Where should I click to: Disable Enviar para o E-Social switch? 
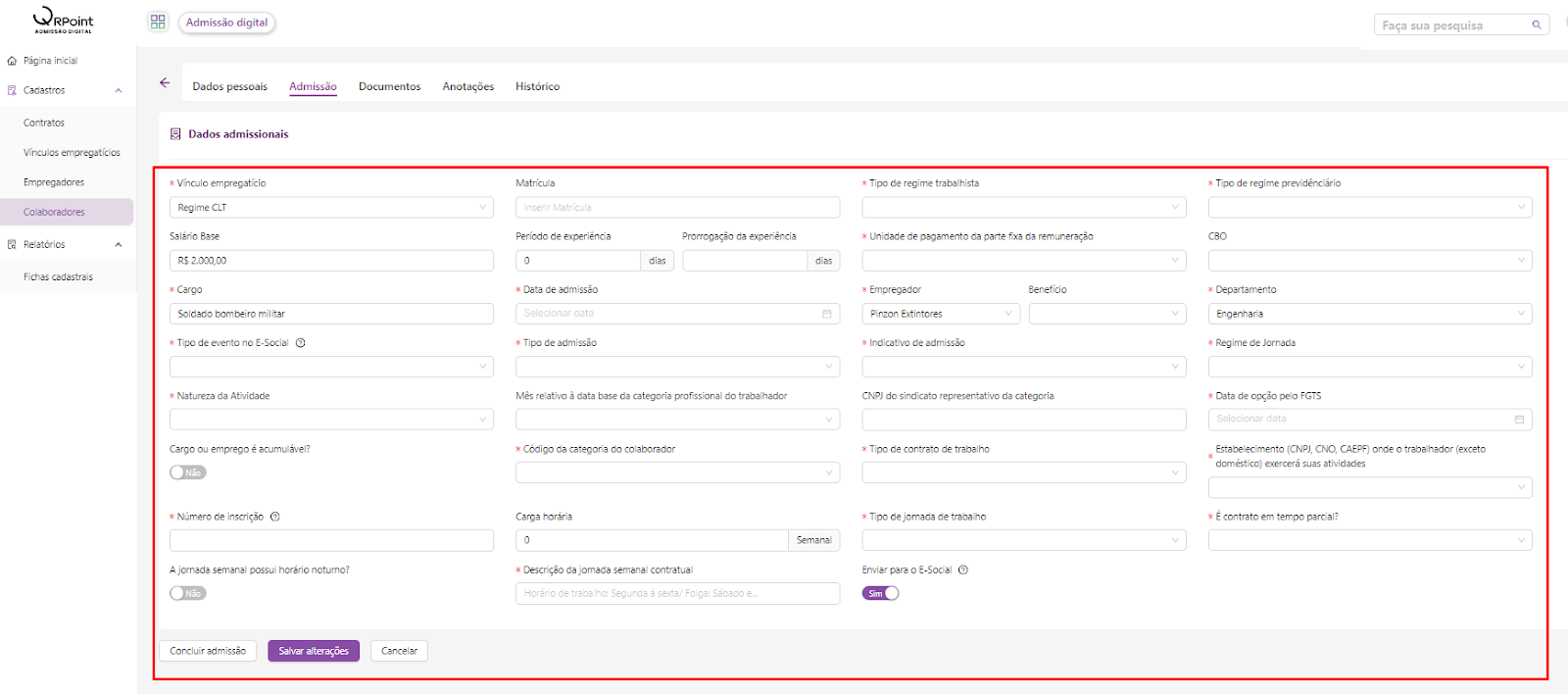880,593
